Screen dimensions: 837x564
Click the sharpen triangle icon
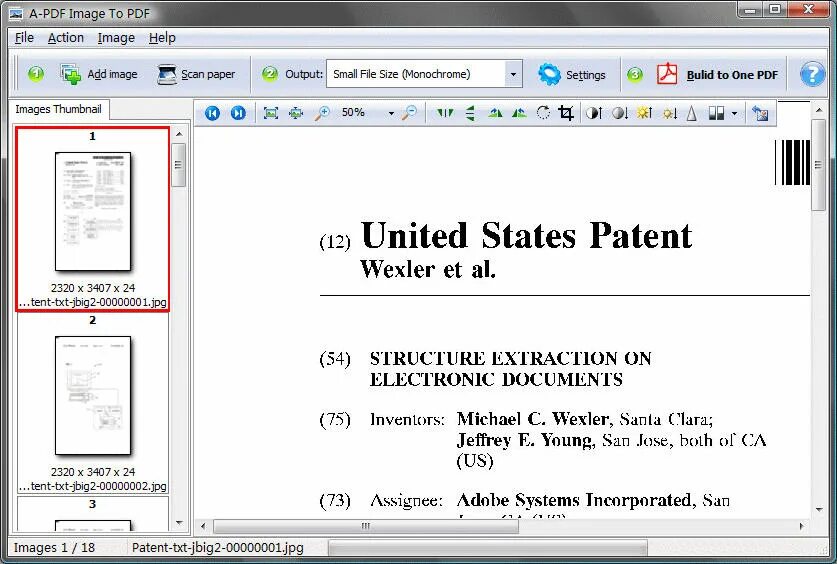[691, 113]
